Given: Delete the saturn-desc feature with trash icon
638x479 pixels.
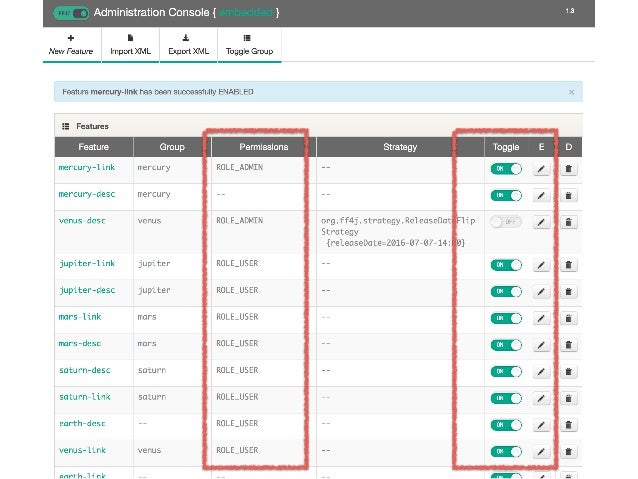Looking at the screenshot, I should click(x=568, y=372).
